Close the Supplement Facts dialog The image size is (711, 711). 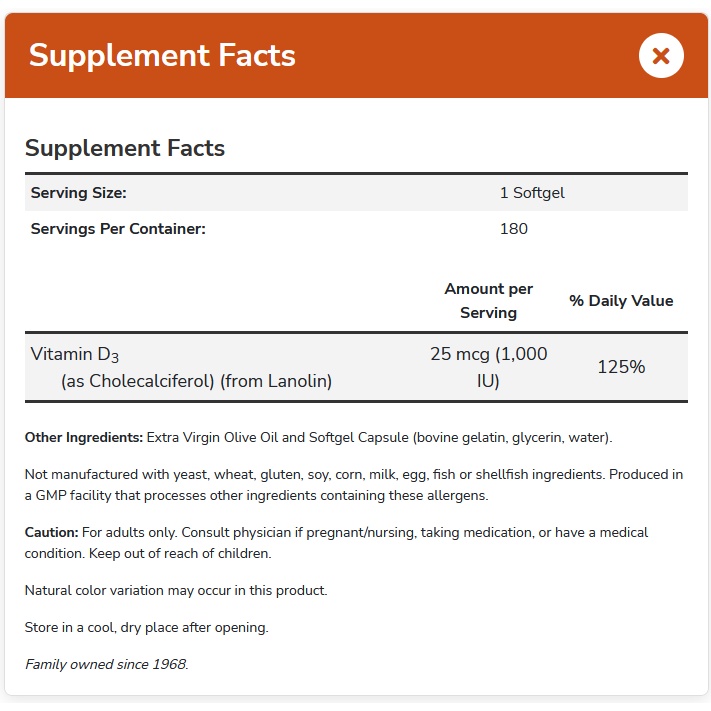click(x=661, y=56)
